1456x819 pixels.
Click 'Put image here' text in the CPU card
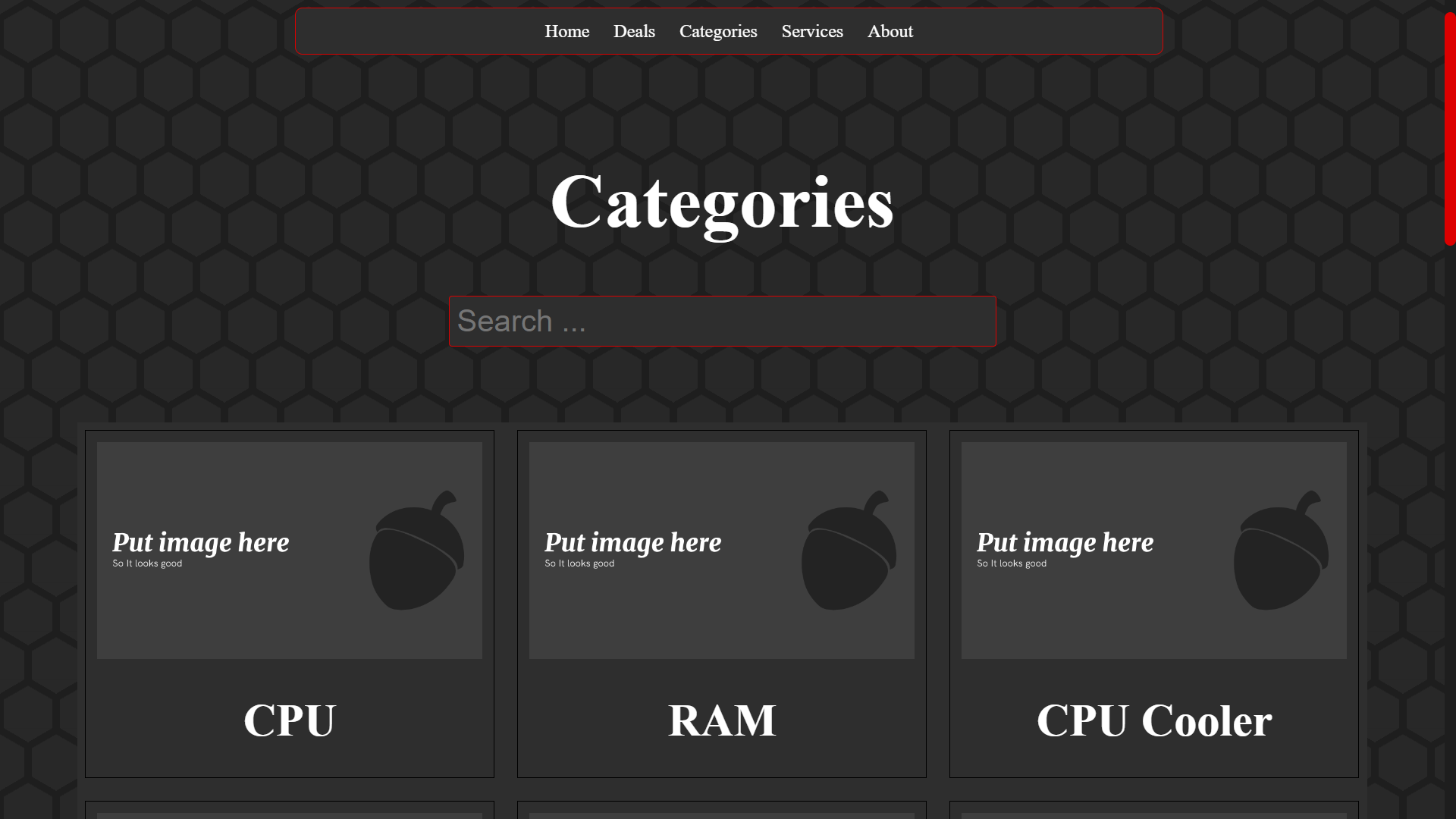click(201, 542)
